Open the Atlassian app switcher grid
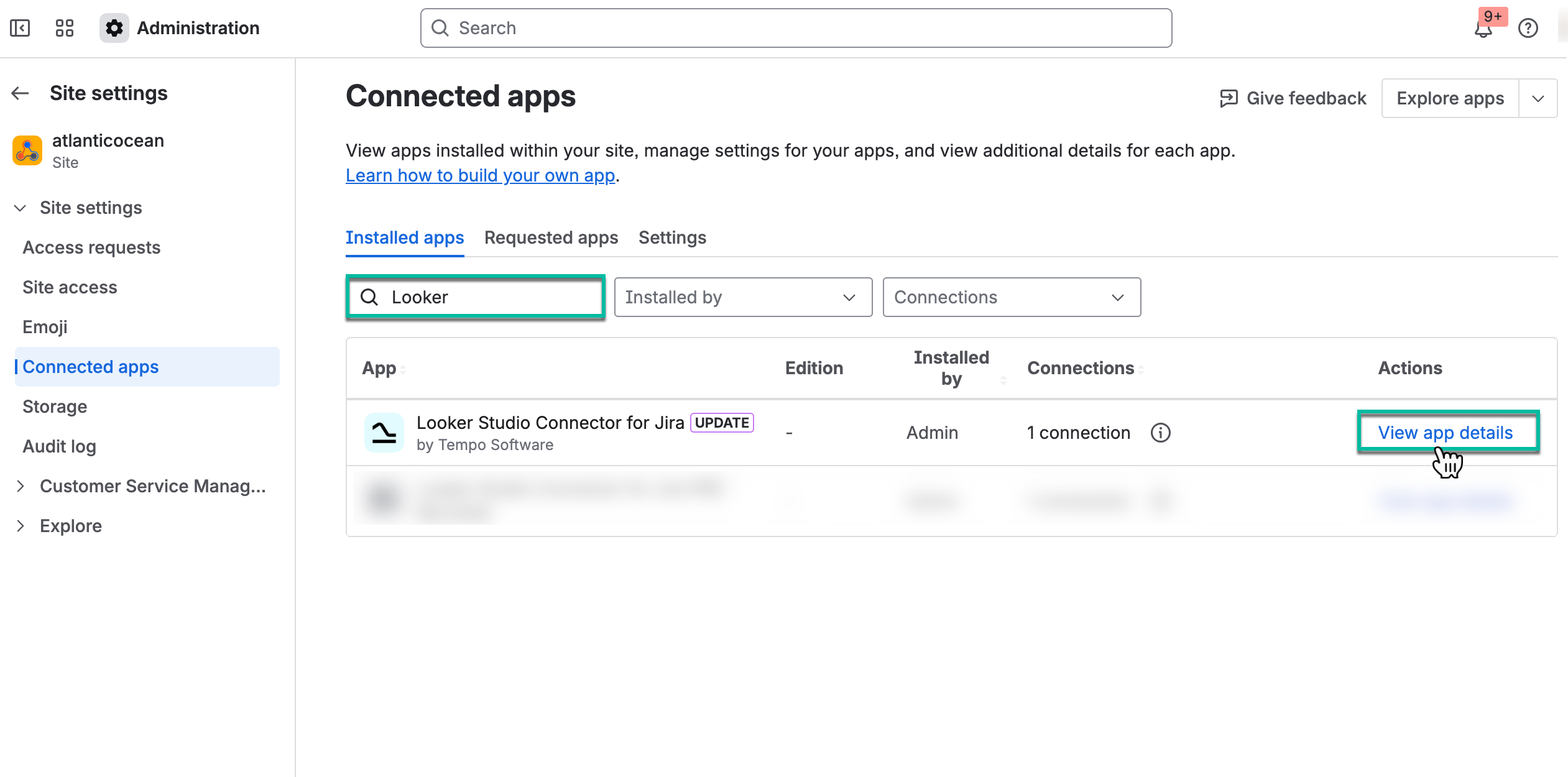 [64, 27]
